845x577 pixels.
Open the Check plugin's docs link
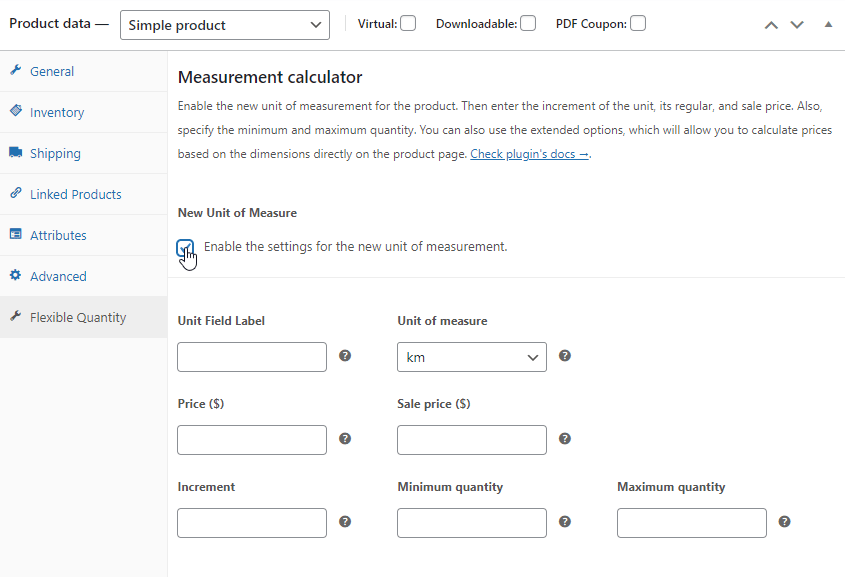point(529,154)
